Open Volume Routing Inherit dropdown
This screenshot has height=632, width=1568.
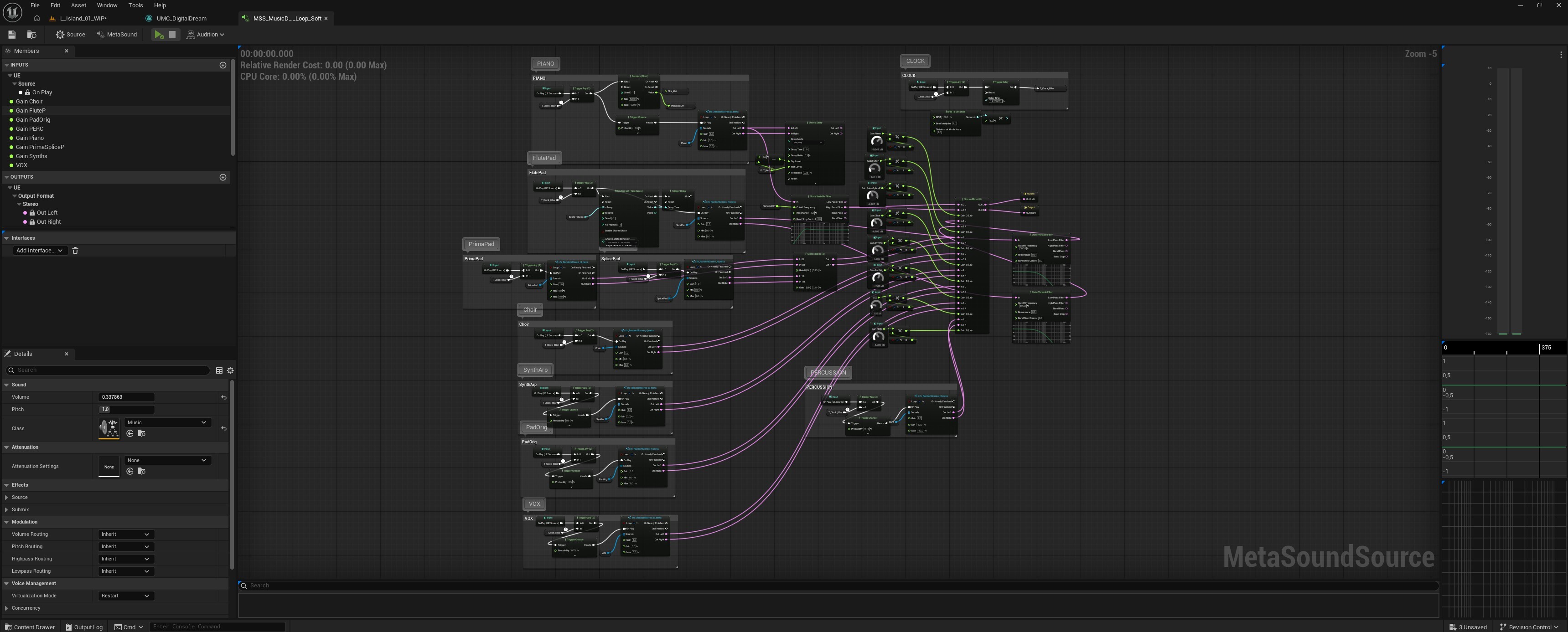tap(125, 534)
